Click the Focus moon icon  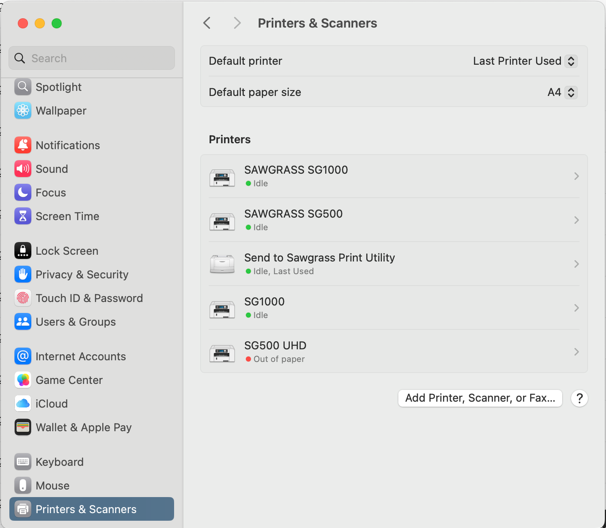(x=23, y=192)
